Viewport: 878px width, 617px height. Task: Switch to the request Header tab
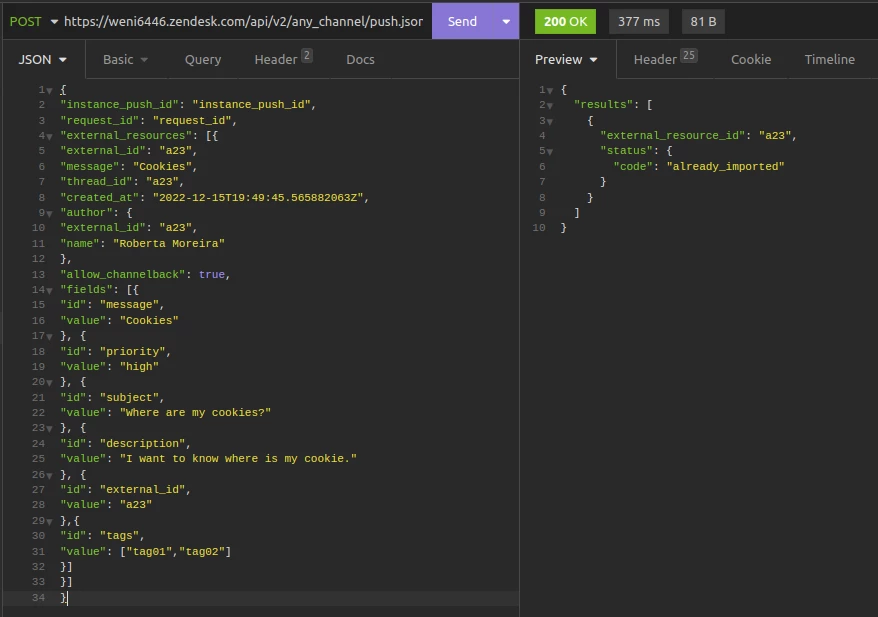[283, 59]
